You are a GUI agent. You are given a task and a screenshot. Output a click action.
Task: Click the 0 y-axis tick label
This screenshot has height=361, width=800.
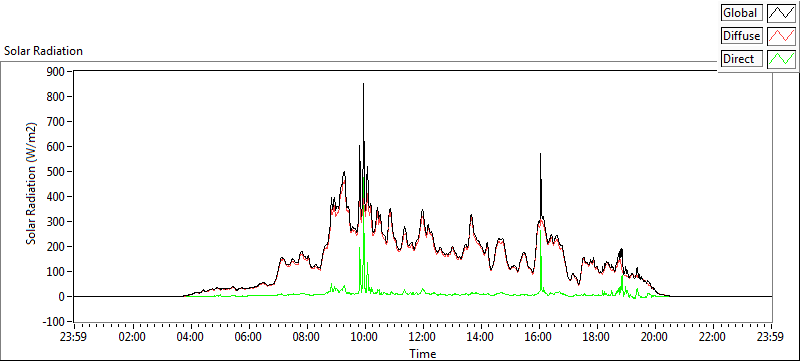pyautogui.click(x=61, y=297)
